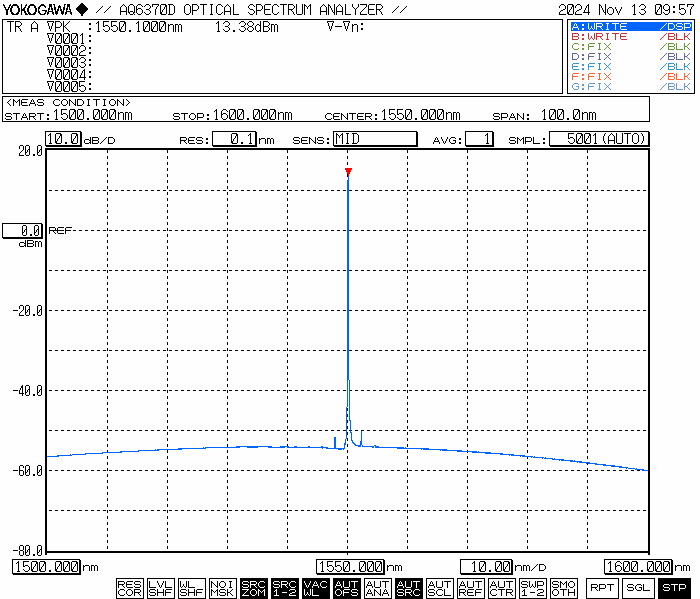The image size is (700, 599).
Task: Click the NOI MSK indicator
Action: click(222, 588)
